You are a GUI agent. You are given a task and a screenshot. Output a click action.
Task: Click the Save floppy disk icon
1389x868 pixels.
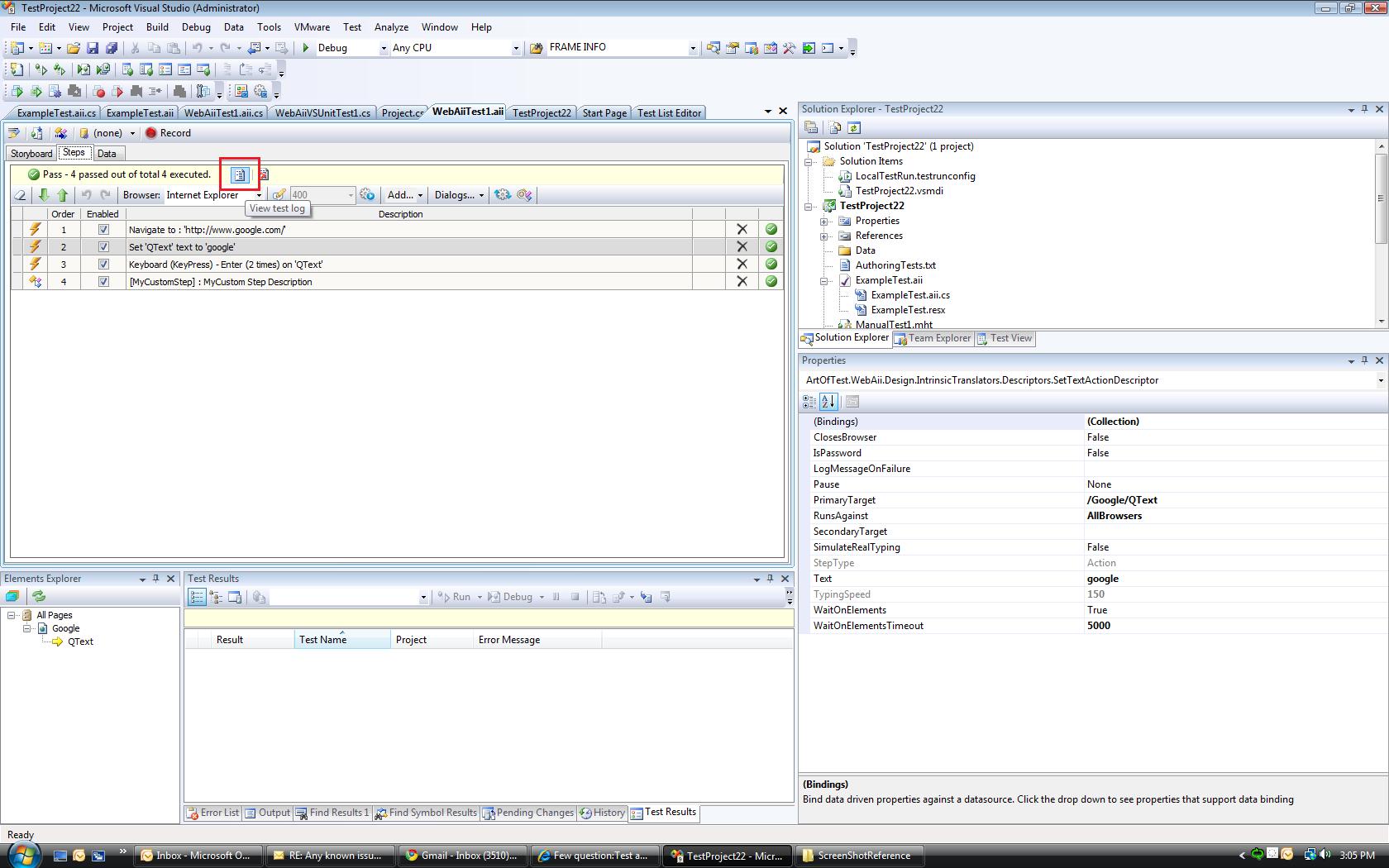pos(93,48)
